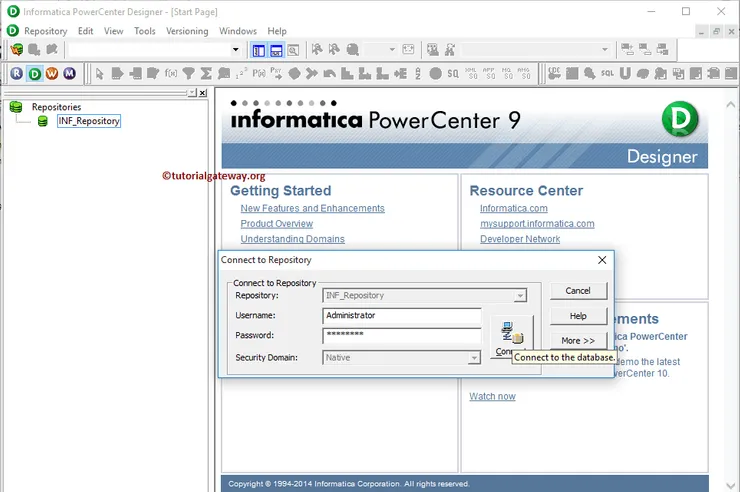Open the long right-side toolbar dropdown
This screenshot has height=492, width=740.
point(605,50)
